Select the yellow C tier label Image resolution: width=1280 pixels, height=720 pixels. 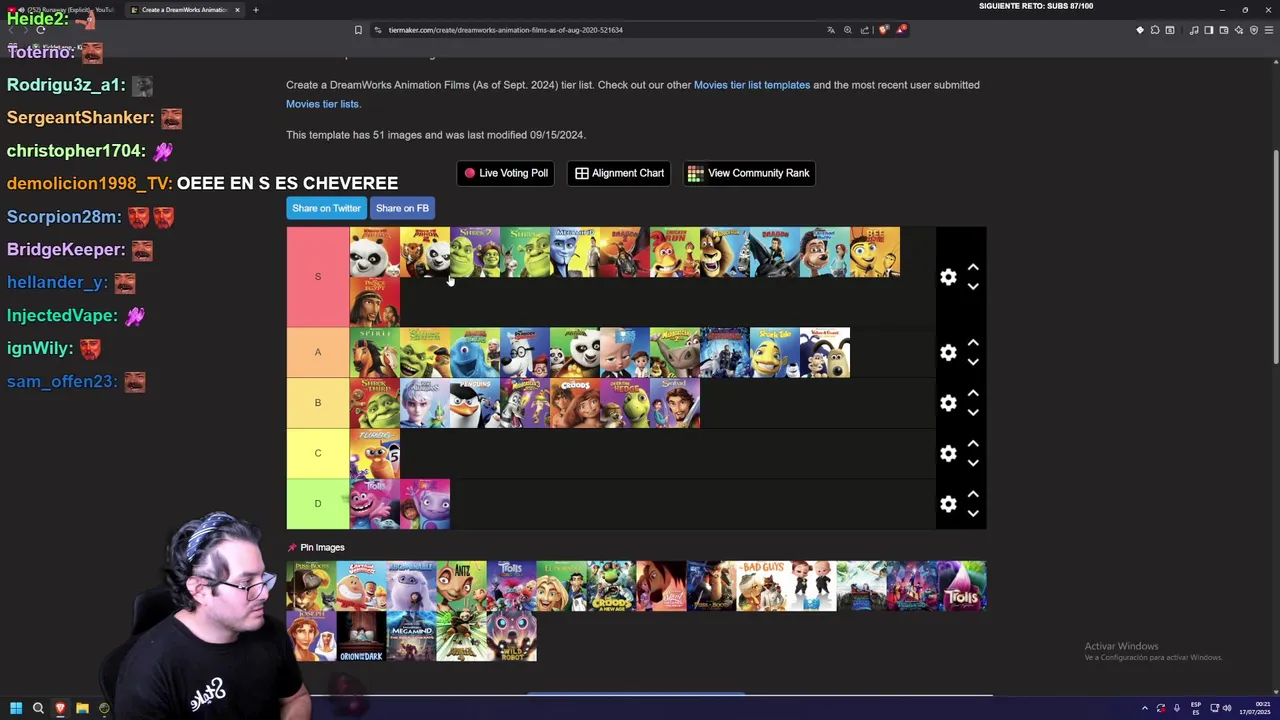(x=318, y=453)
